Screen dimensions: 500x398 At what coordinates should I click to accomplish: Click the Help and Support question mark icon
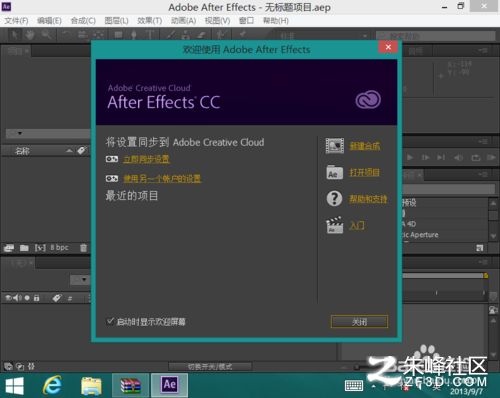[334, 199]
